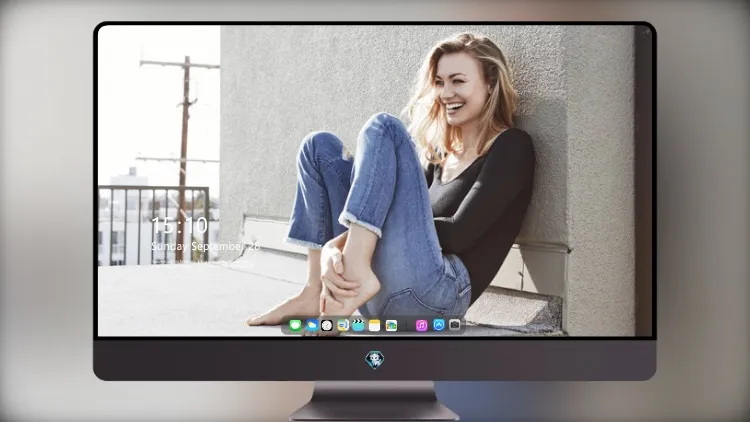Open the Photos gallery icon in dock
The image size is (750, 422).
(x=391, y=325)
